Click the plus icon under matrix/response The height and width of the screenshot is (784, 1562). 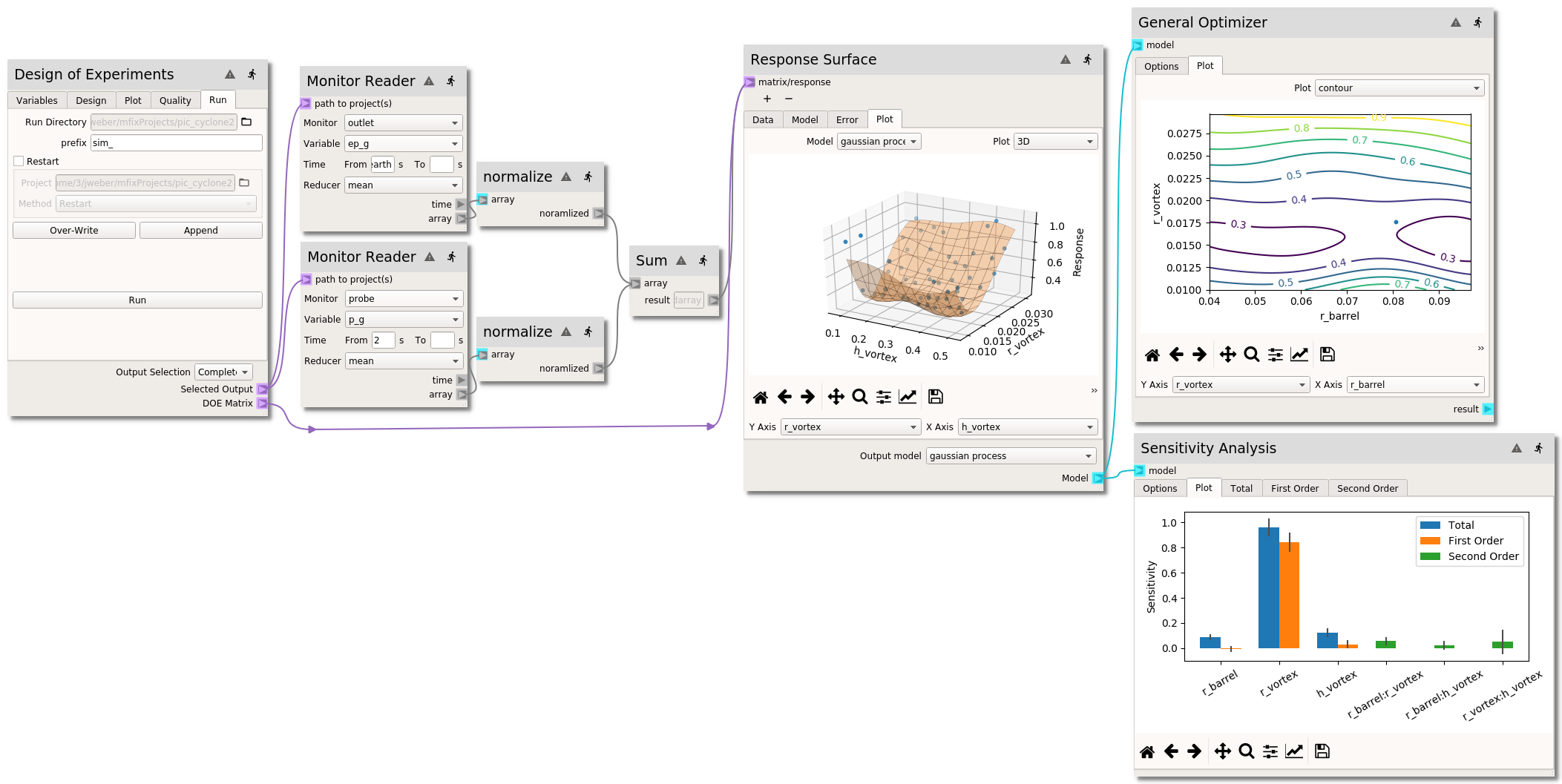point(767,99)
